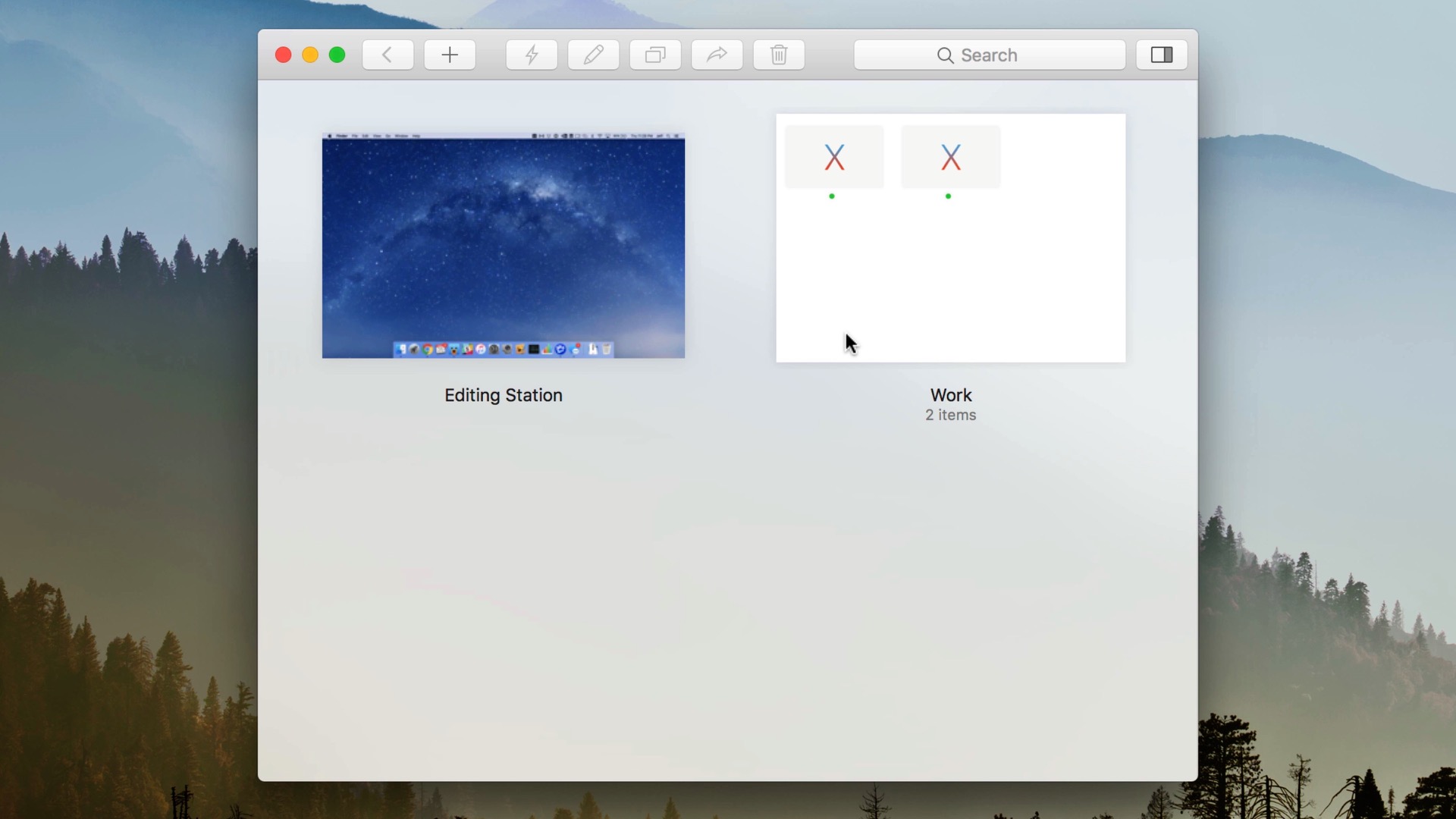The width and height of the screenshot is (1456, 819).
Task: Click the duplicate windows icon in toolbar
Action: (x=655, y=55)
